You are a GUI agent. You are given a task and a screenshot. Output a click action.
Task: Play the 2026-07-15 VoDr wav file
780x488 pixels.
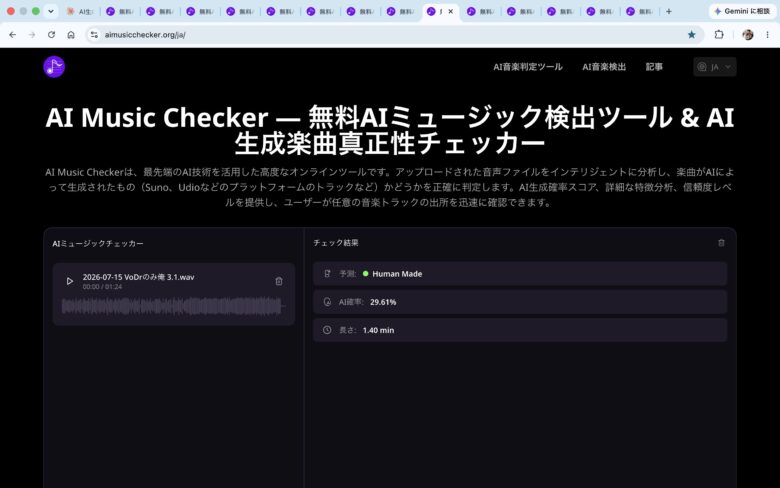click(x=70, y=281)
